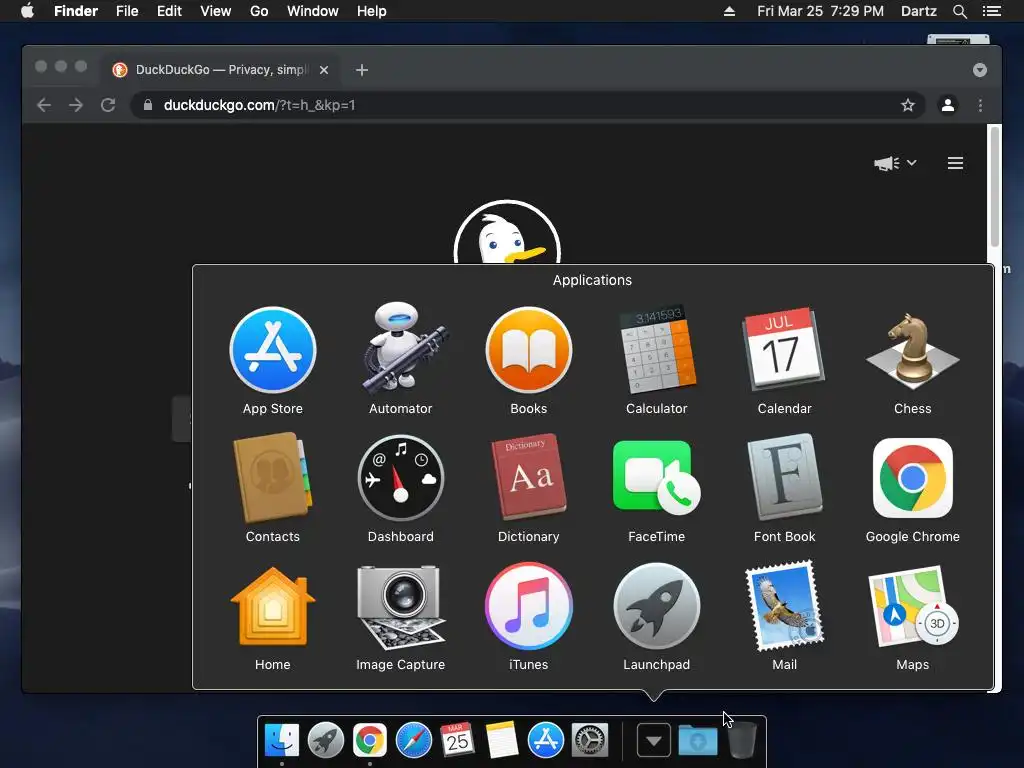
Task: Open Calendar in Applications grid
Action: (x=784, y=349)
